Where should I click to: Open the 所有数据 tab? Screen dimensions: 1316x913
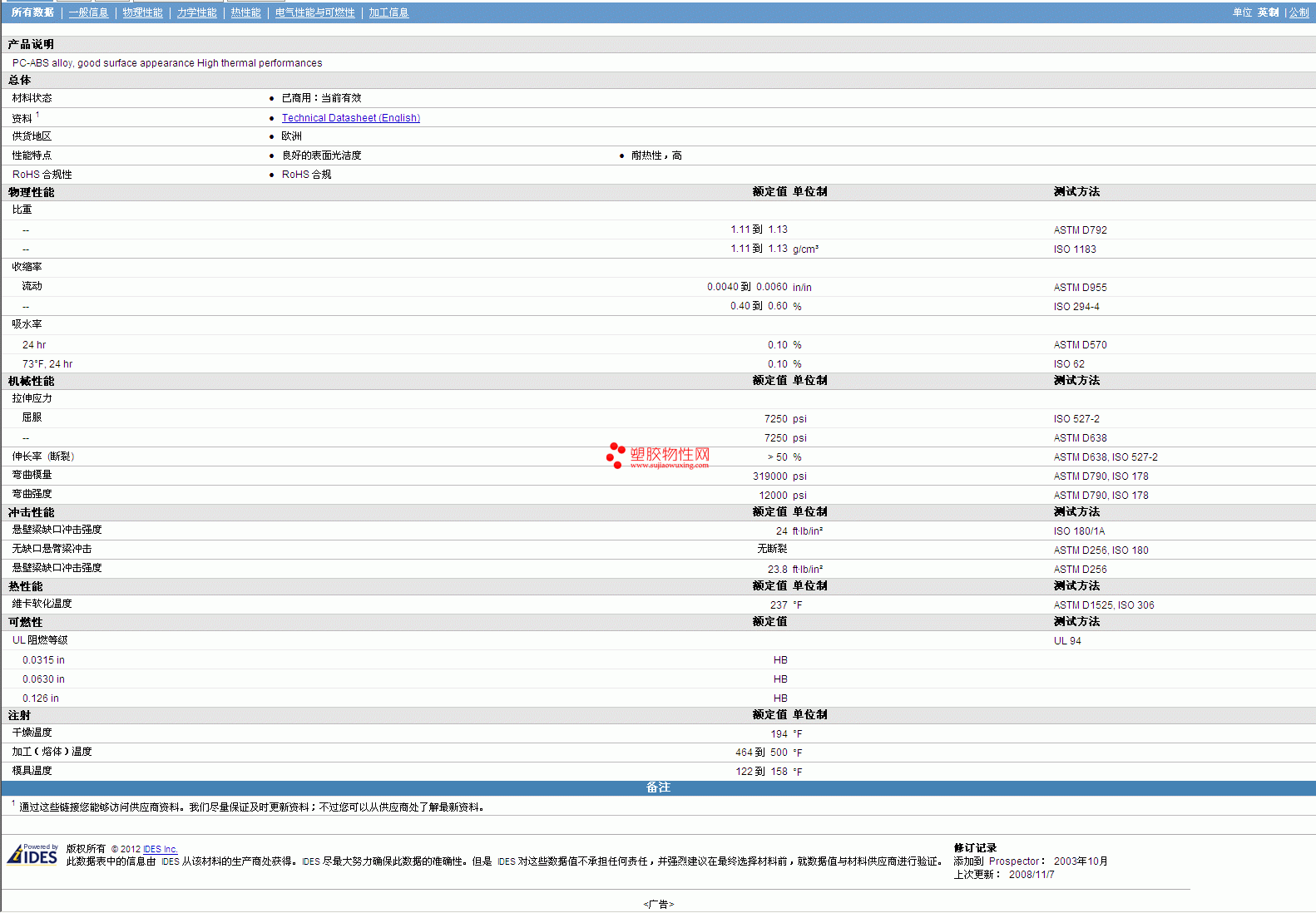pos(32,12)
